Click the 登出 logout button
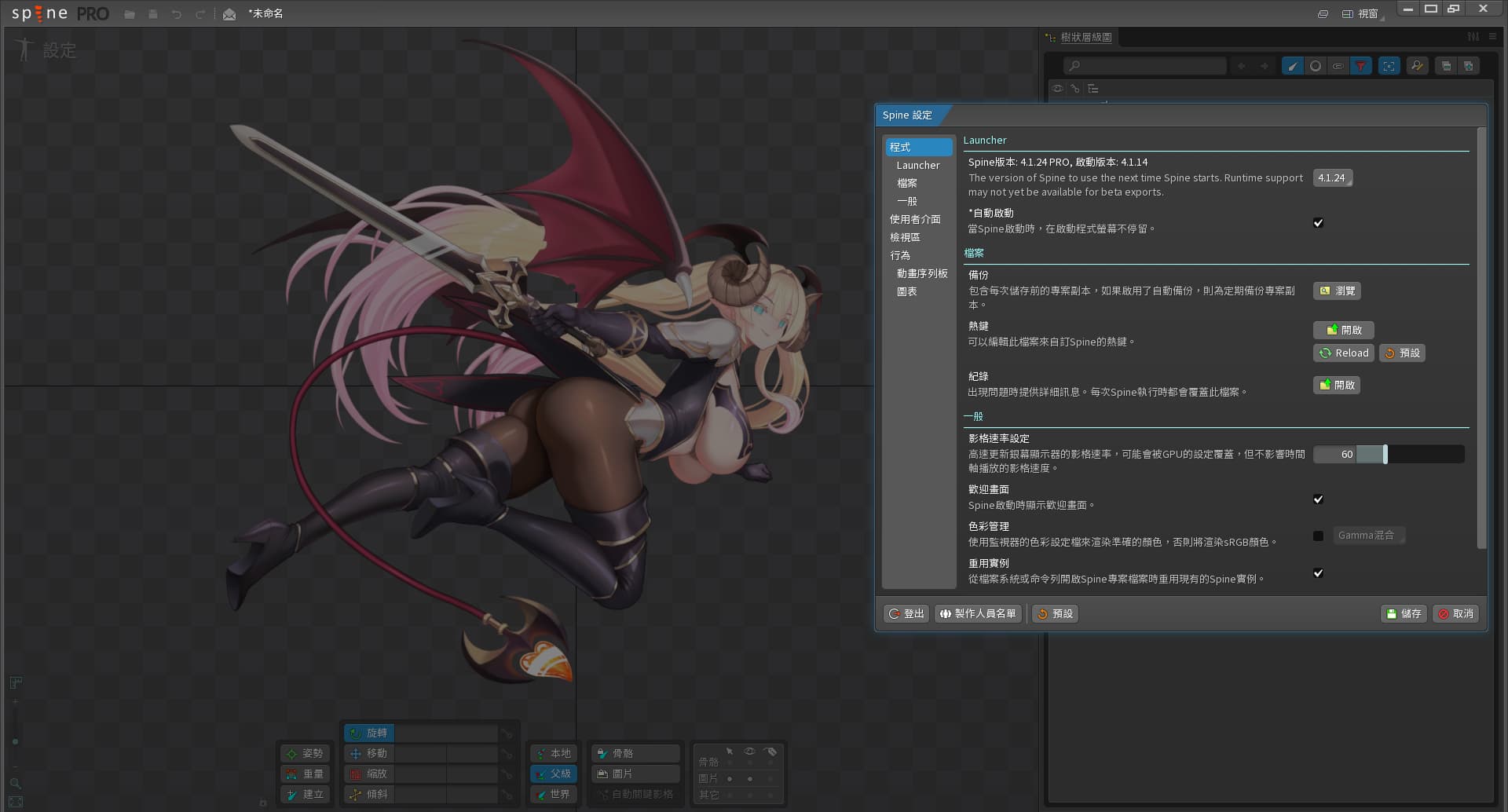This screenshot has height=812, width=1508. [906, 613]
